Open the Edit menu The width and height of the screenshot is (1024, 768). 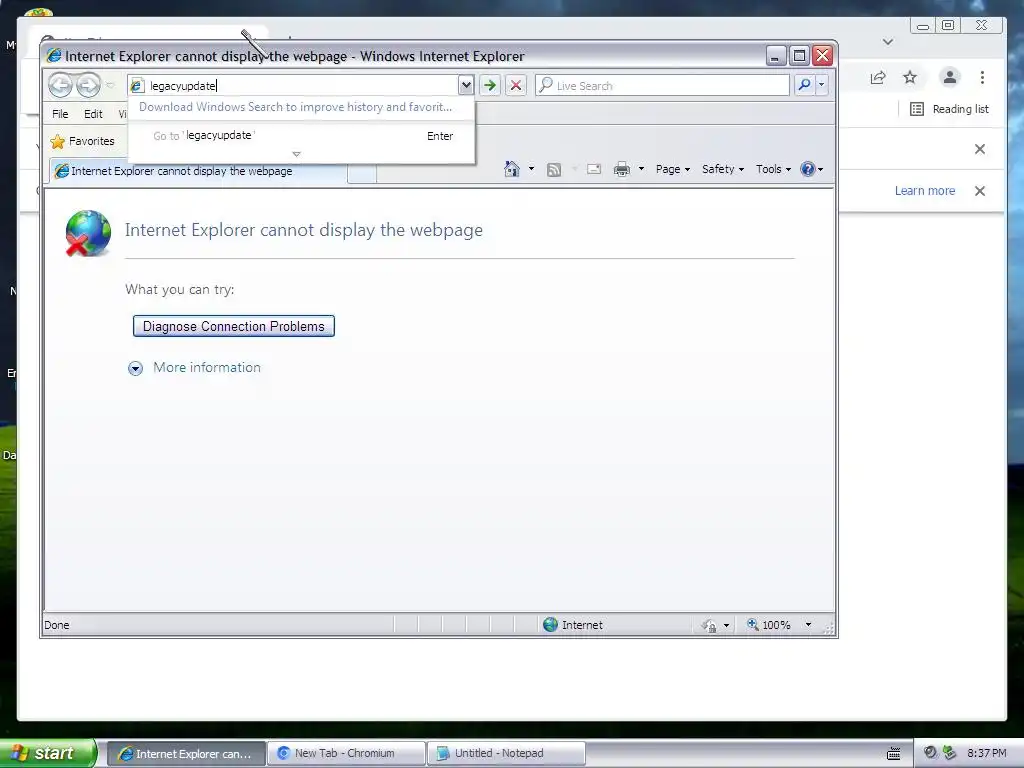[93, 114]
